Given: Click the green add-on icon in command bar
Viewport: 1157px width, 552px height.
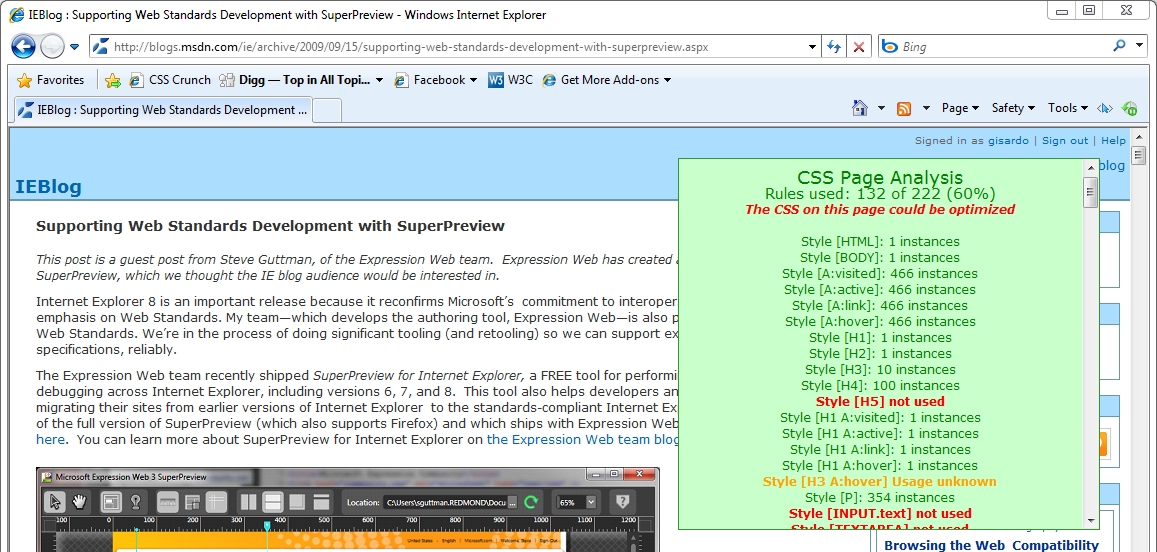Looking at the screenshot, I should coord(1129,108).
